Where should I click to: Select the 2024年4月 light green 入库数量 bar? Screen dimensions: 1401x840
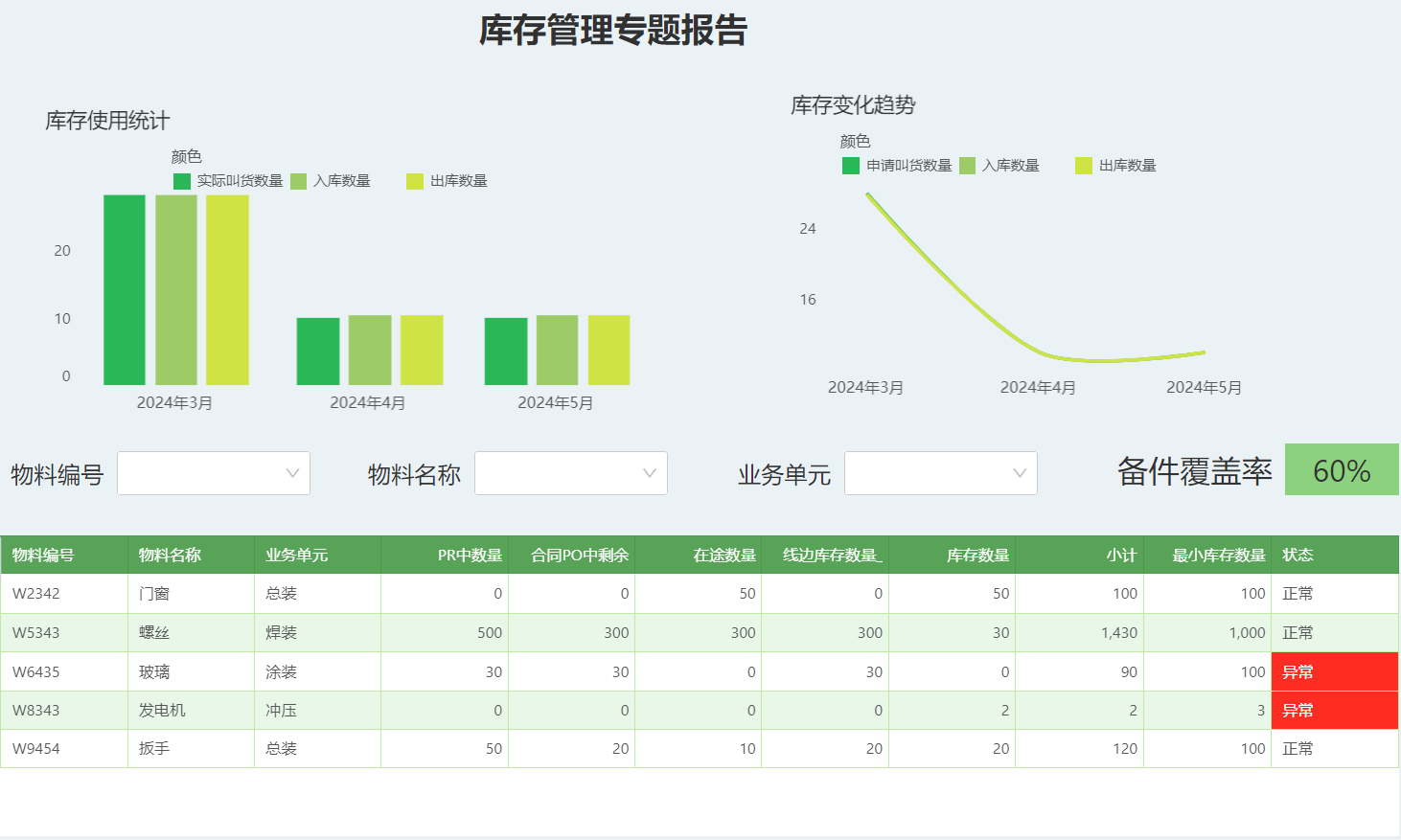pos(370,351)
